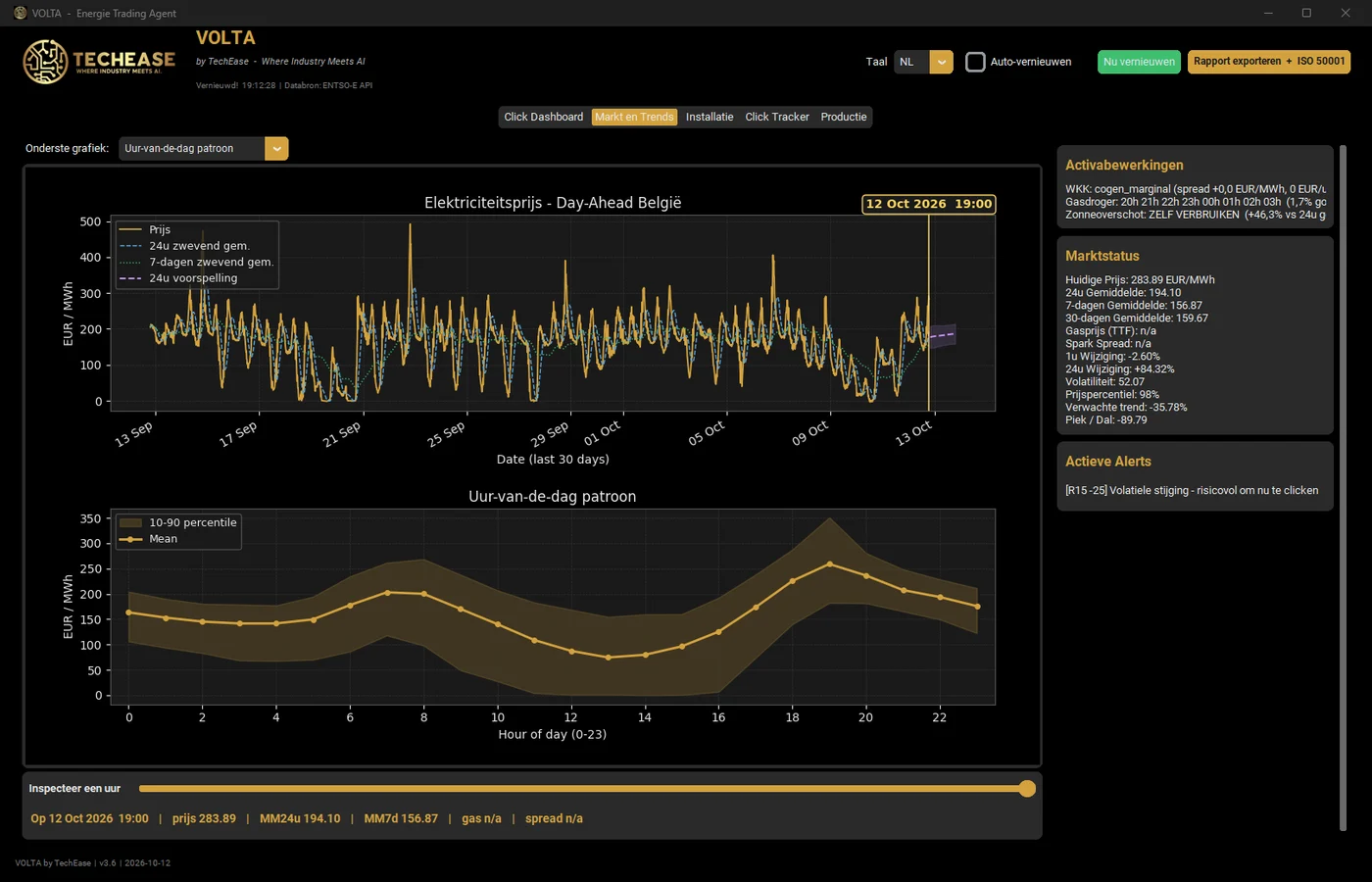Click the spread n/a readout
The width and height of the screenshot is (1372, 882).
tap(554, 818)
